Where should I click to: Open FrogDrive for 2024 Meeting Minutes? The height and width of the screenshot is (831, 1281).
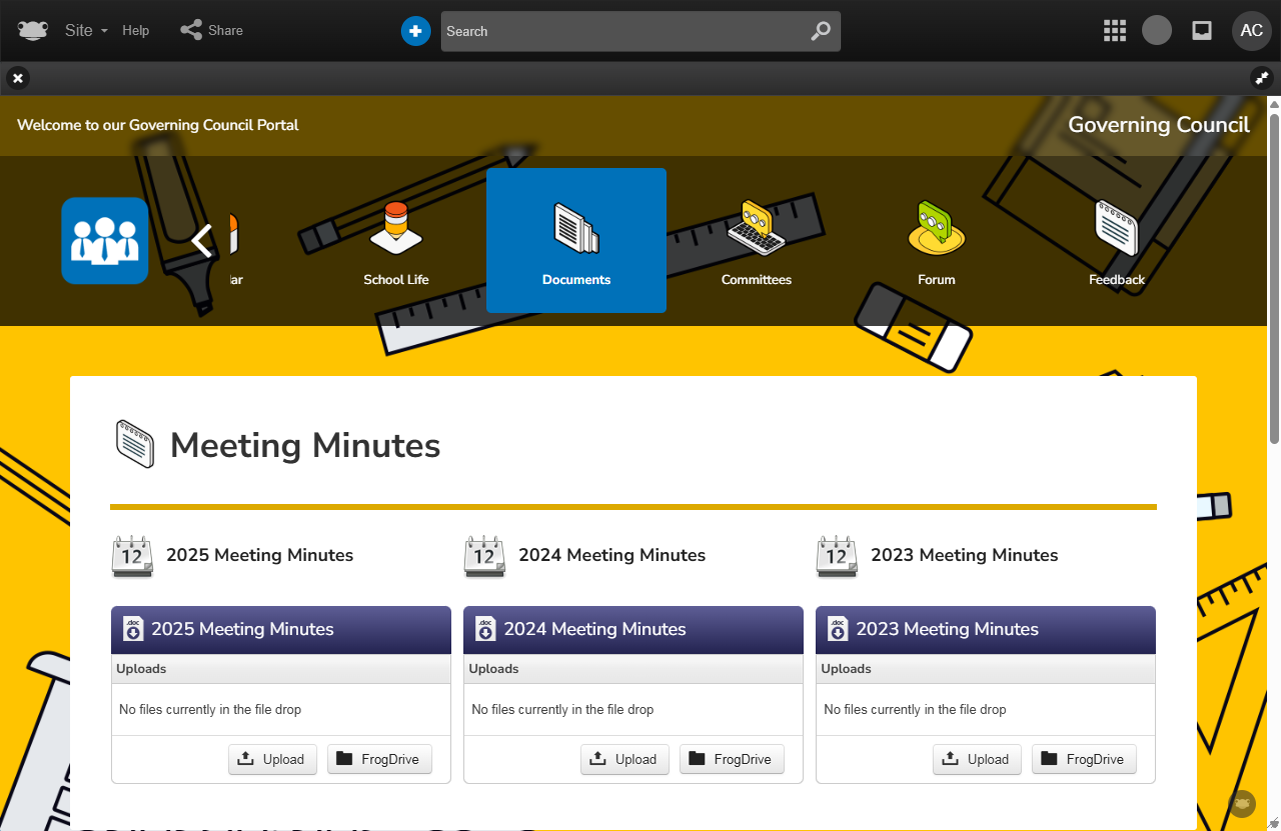(732, 759)
